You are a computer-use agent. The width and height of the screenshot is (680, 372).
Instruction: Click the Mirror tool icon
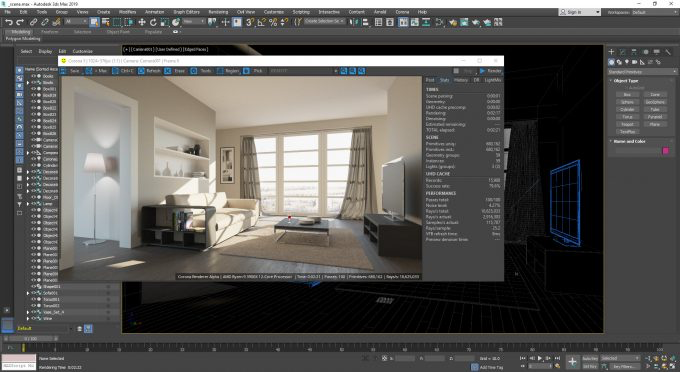(x=354, y=22)
